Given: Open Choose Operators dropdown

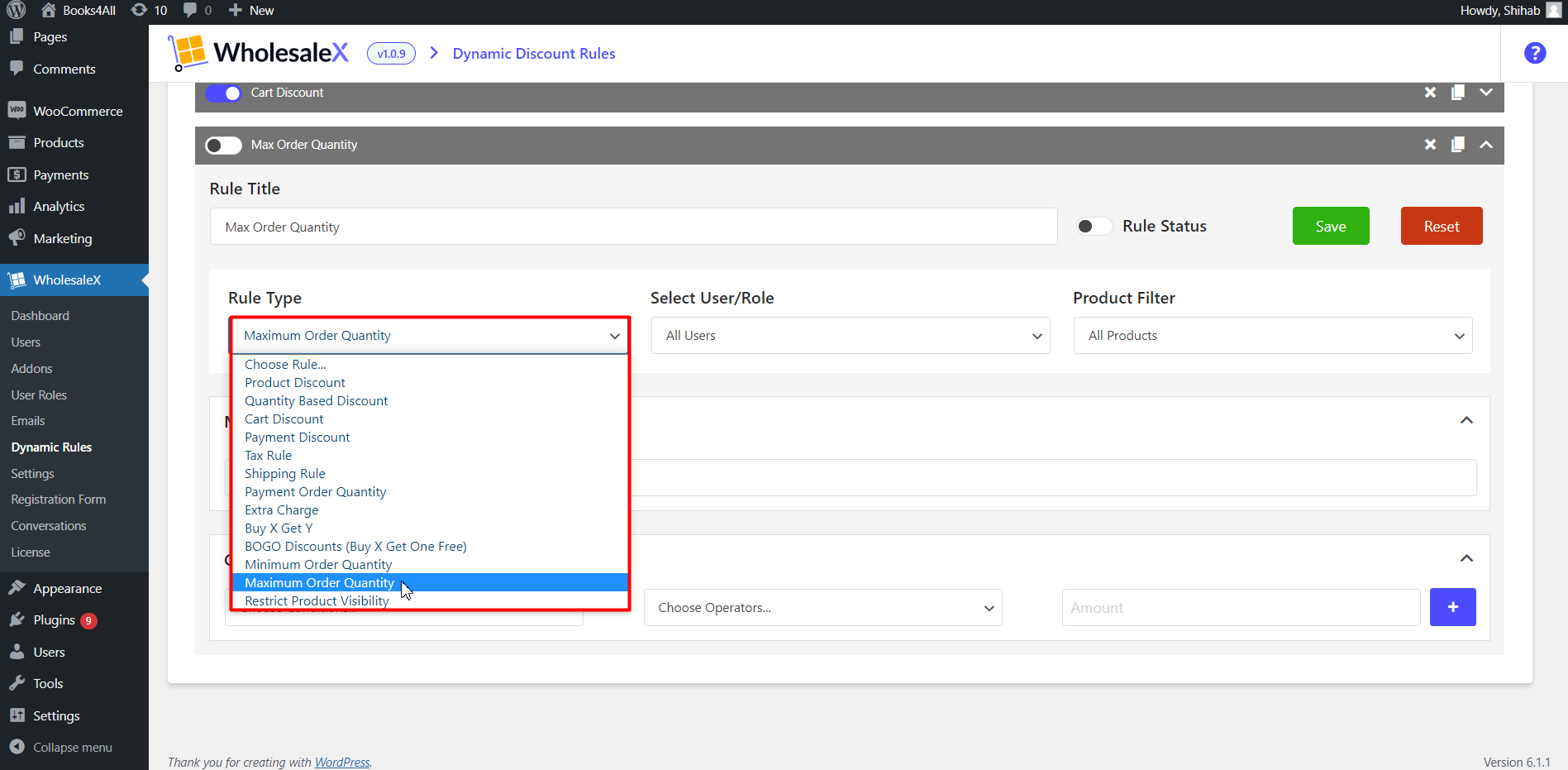Looking at the screenshot, I should 823,608.
